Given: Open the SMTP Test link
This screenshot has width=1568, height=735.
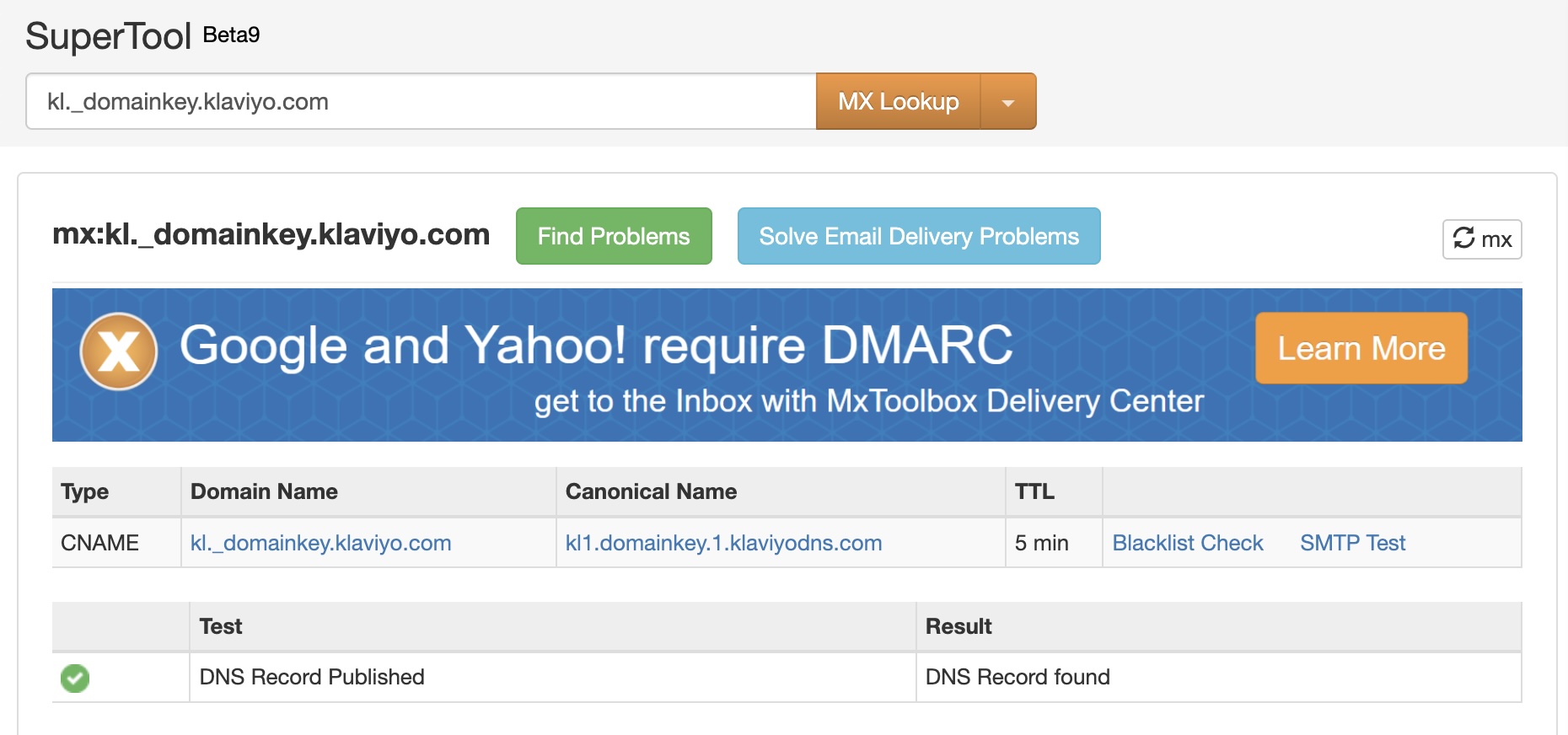Looking at the screenshot, I should pos(1352,543).
